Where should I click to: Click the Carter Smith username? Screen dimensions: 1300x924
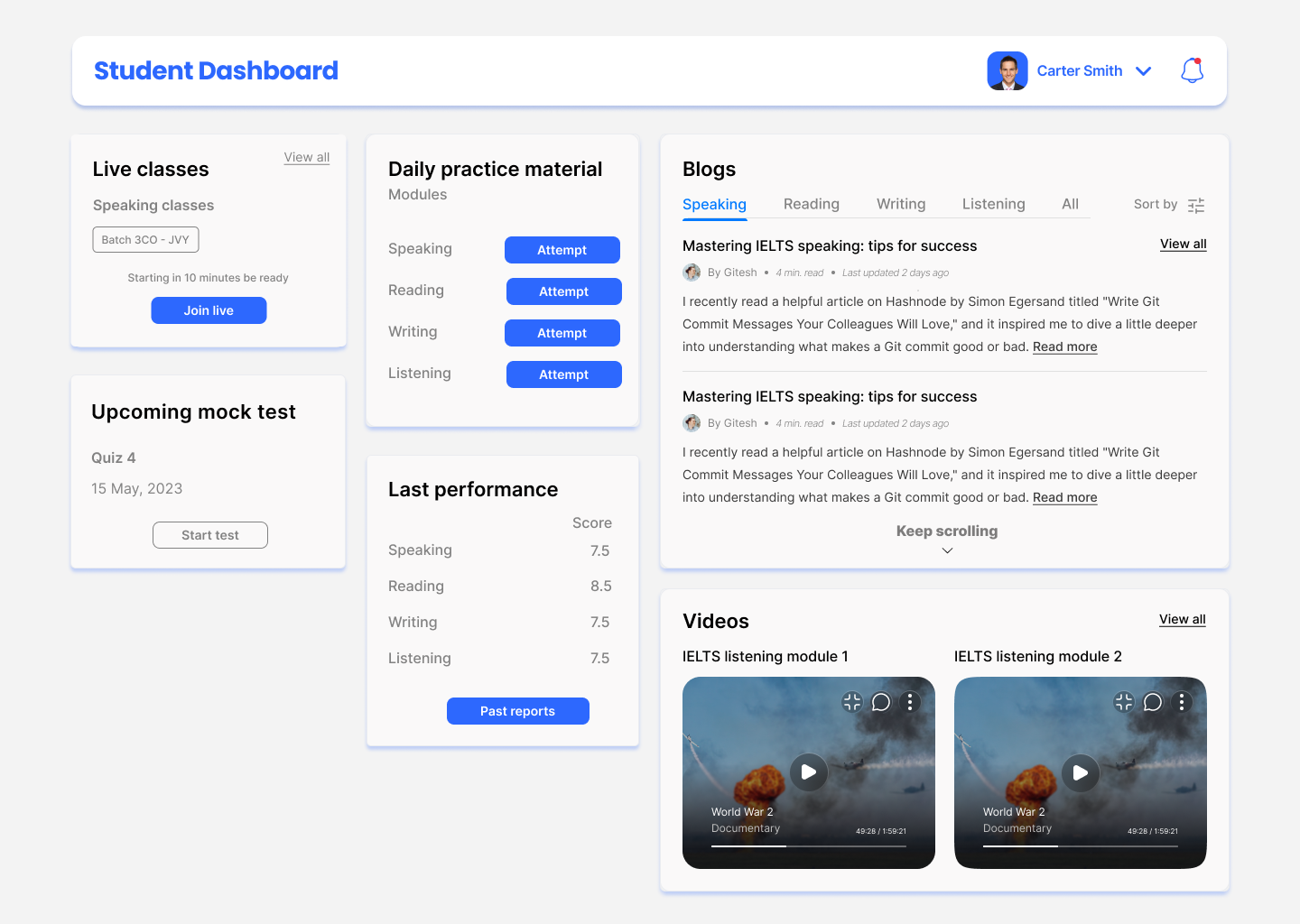pos(1080,70)
